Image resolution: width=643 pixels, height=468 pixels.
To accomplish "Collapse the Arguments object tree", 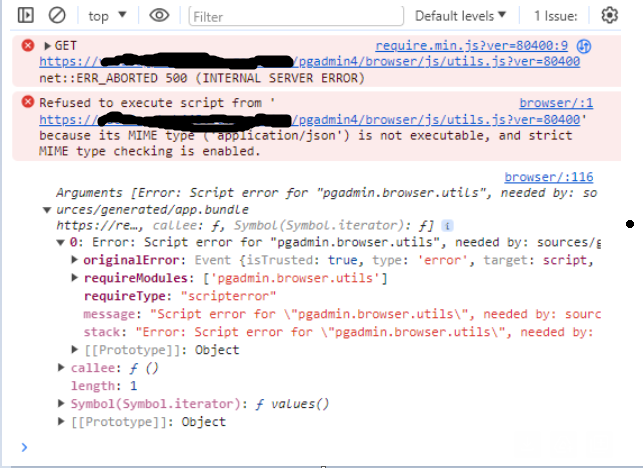I will tap(47, 209).
